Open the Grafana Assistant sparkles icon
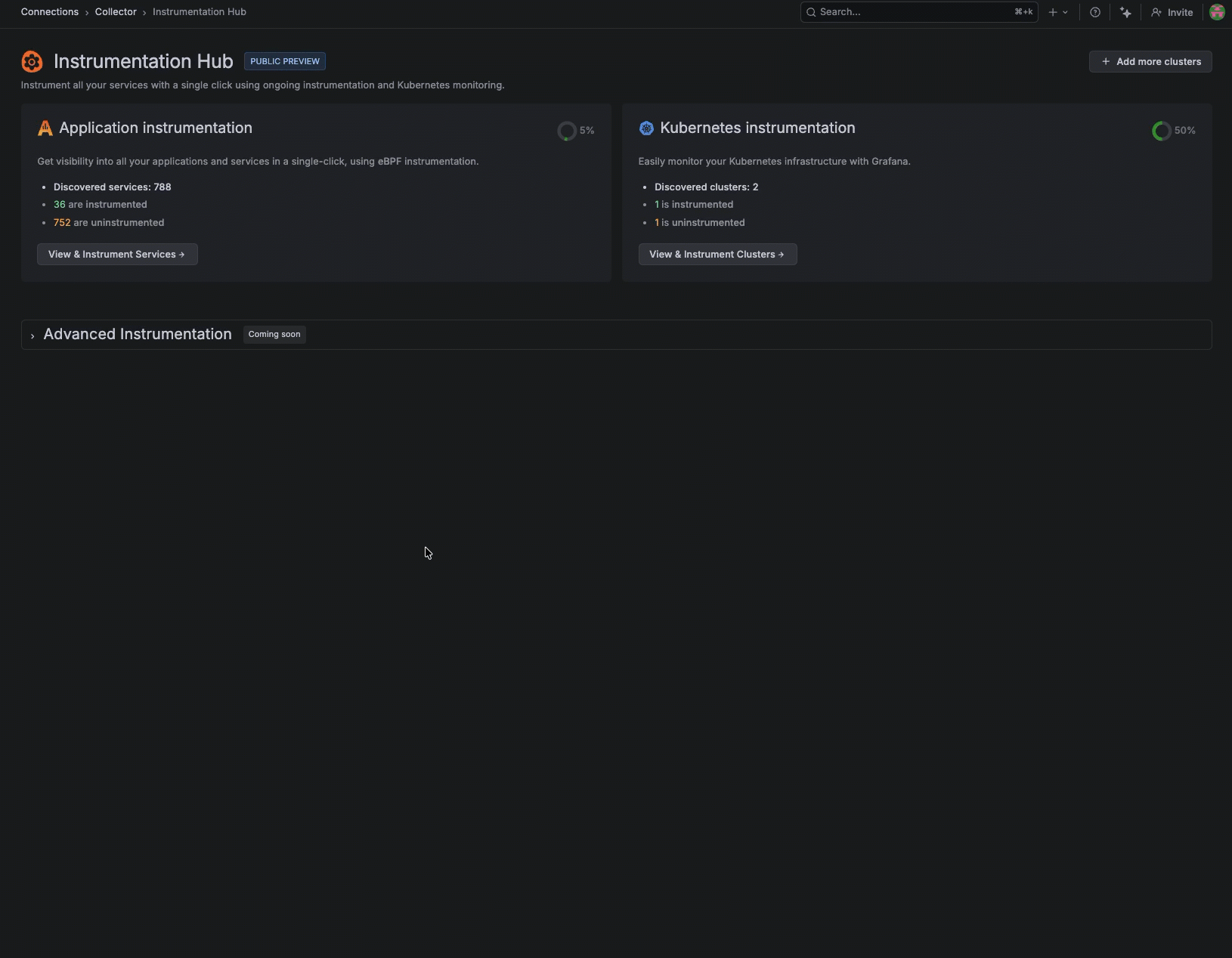Viewport: 1232px width, 958px height. [1125, 12]
